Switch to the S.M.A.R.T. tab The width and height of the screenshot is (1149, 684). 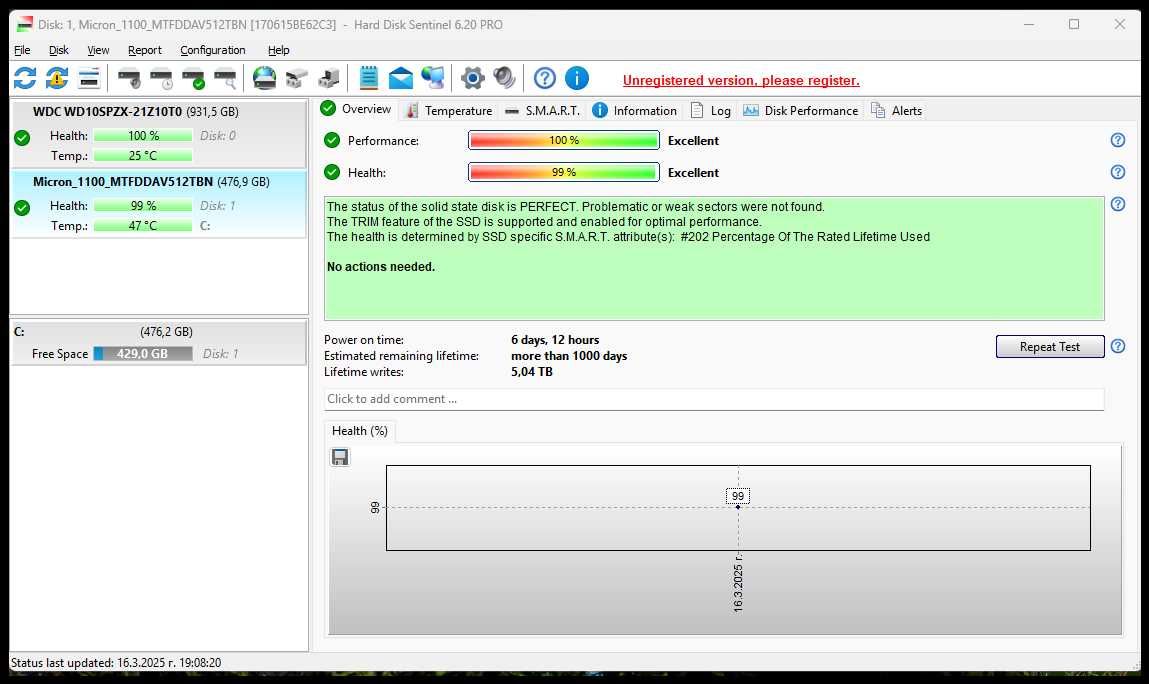[x=542, y=111]
